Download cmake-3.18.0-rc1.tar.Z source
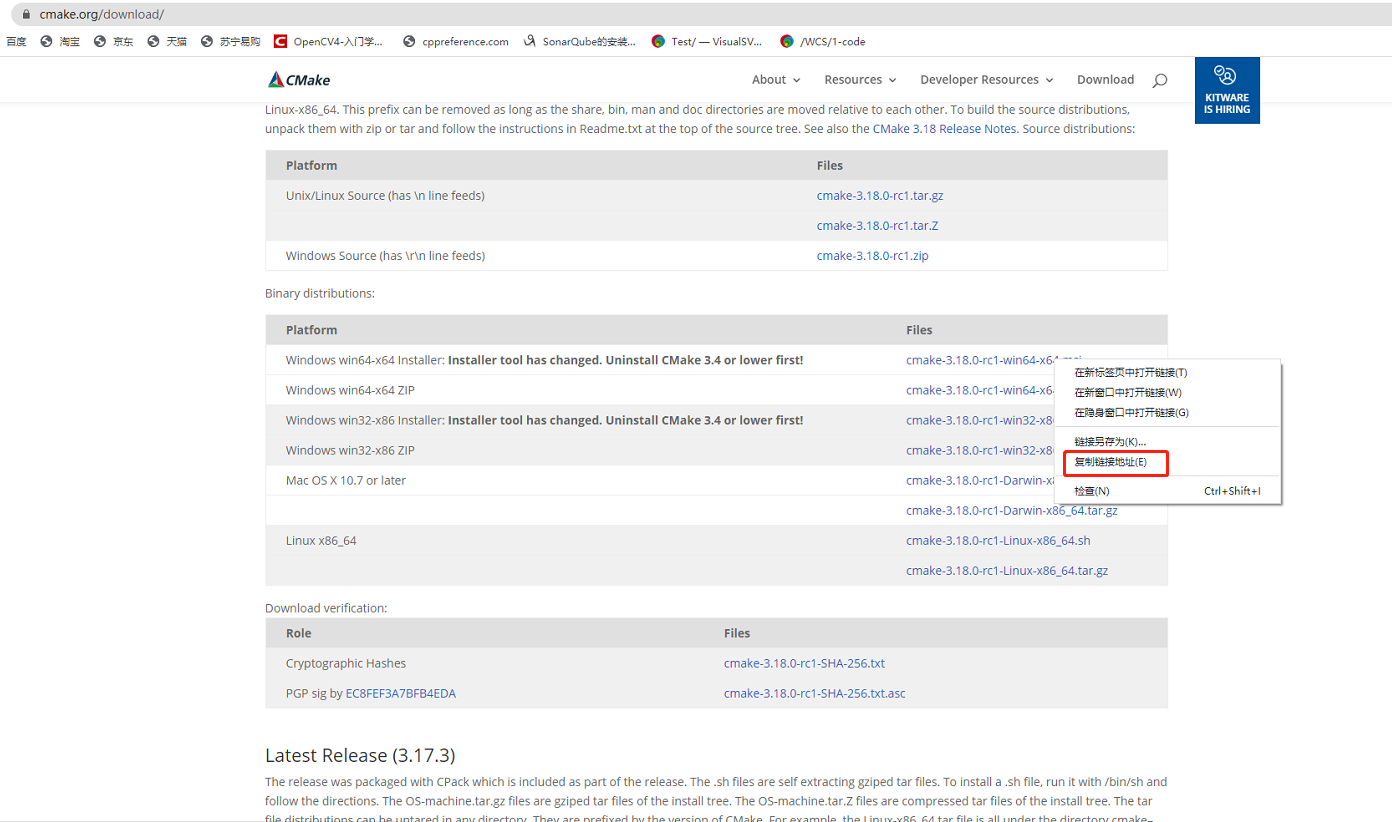The height and width of the screenshot is (822, 1392). pos(877,226)
